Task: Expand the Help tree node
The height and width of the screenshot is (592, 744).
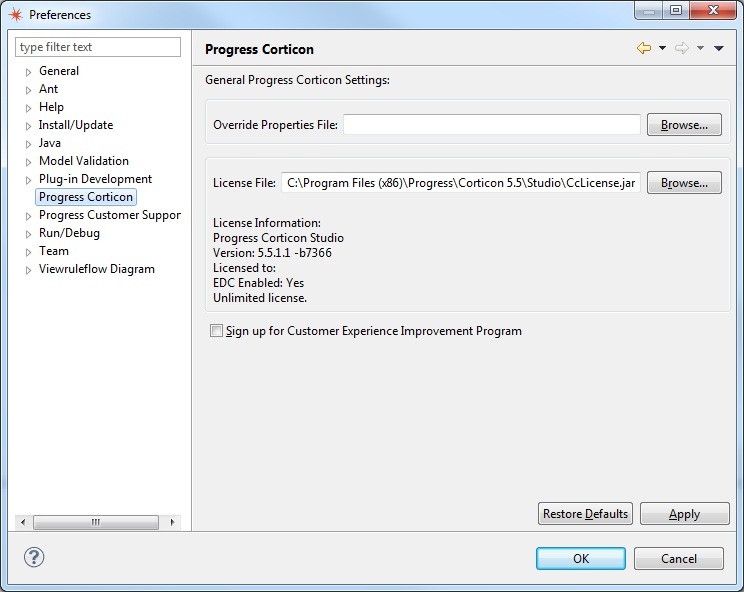Action: (28, 108)
